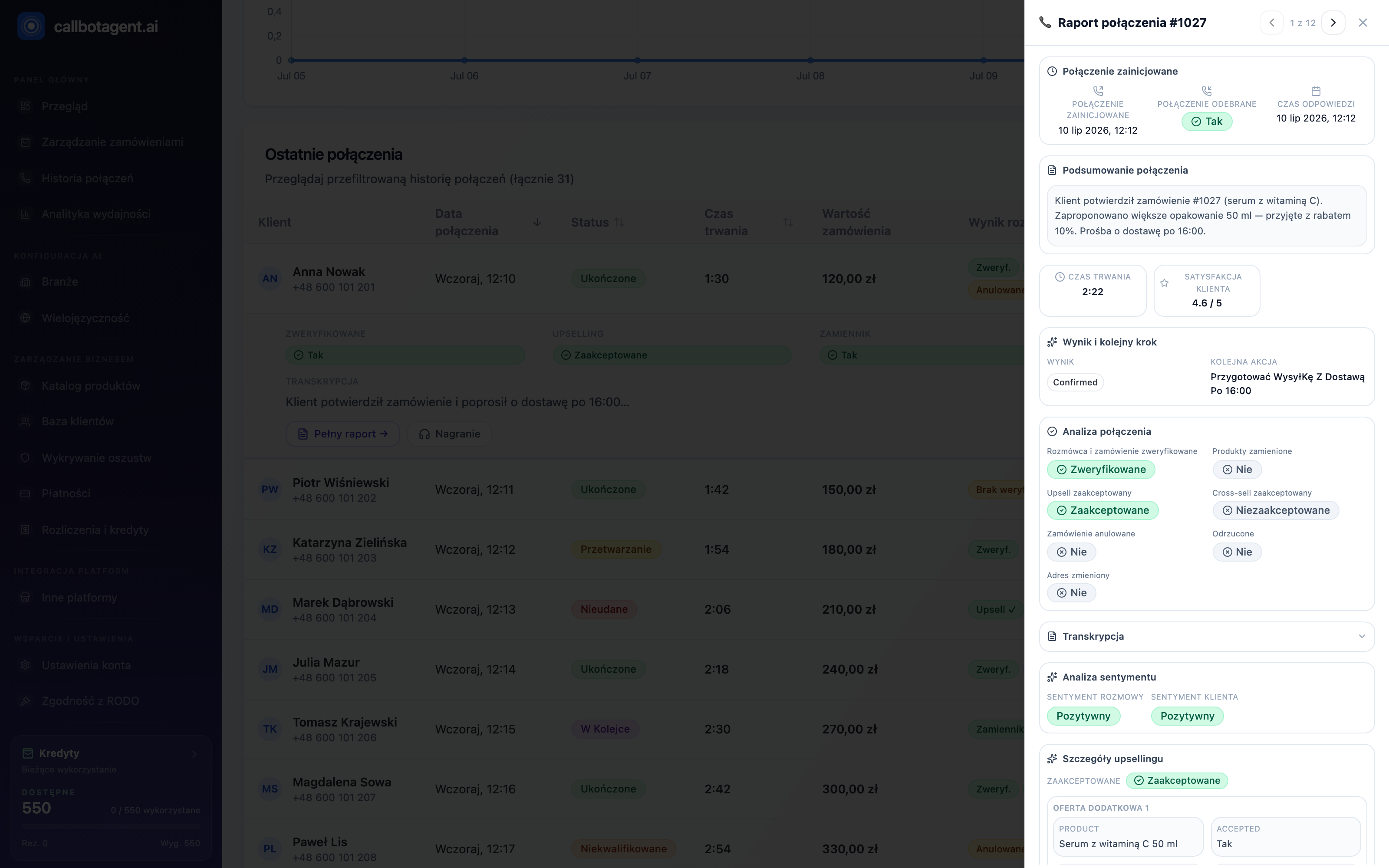
Task: Click check-circle icon beside Analiza połączenia
Action: pyautogui.click(x=1052, y=432)
